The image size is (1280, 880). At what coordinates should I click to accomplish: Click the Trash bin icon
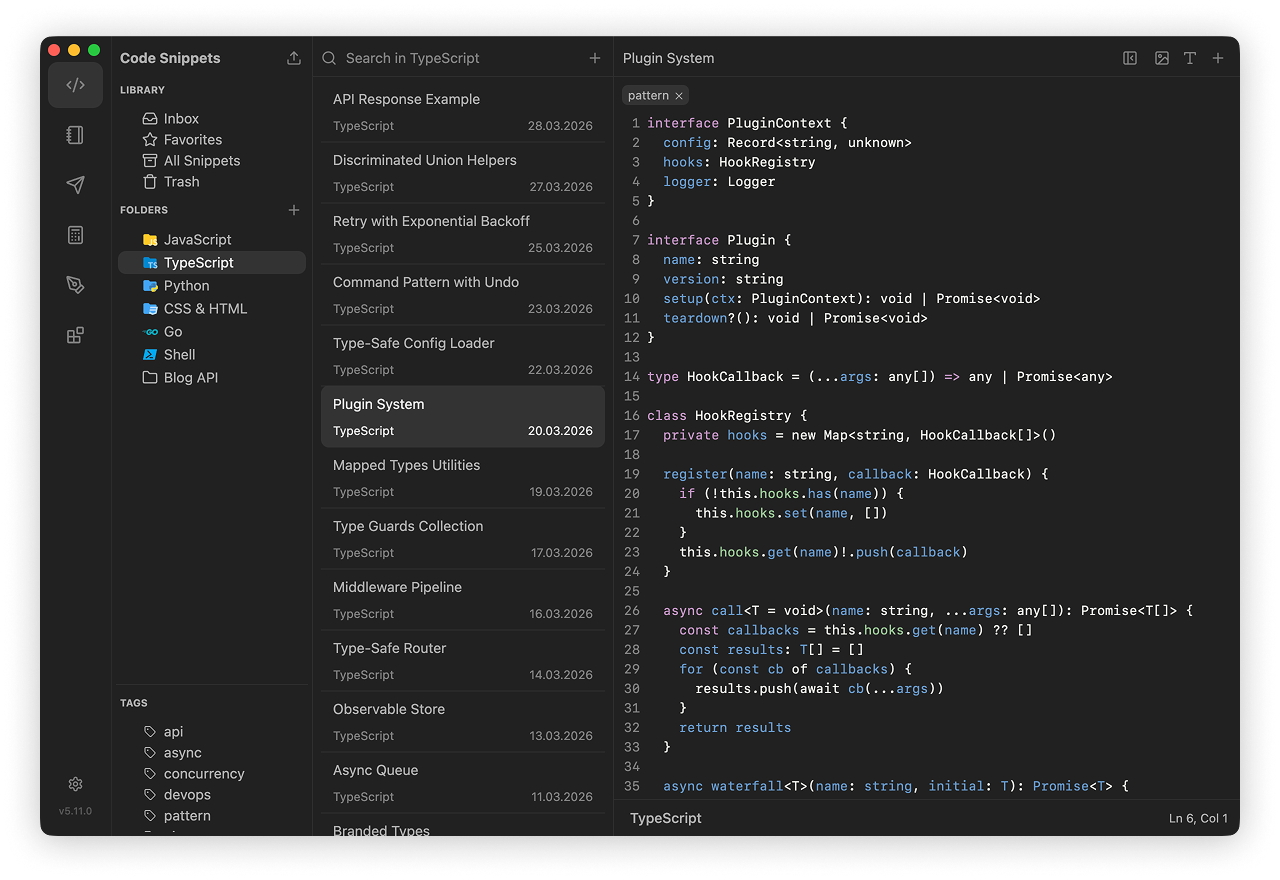(x=150, y=182)
